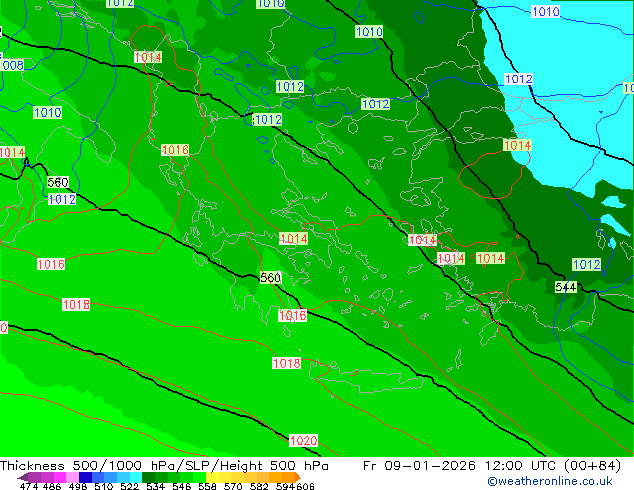Click the weatheronline.co.uk copyright link

point(550,481)
